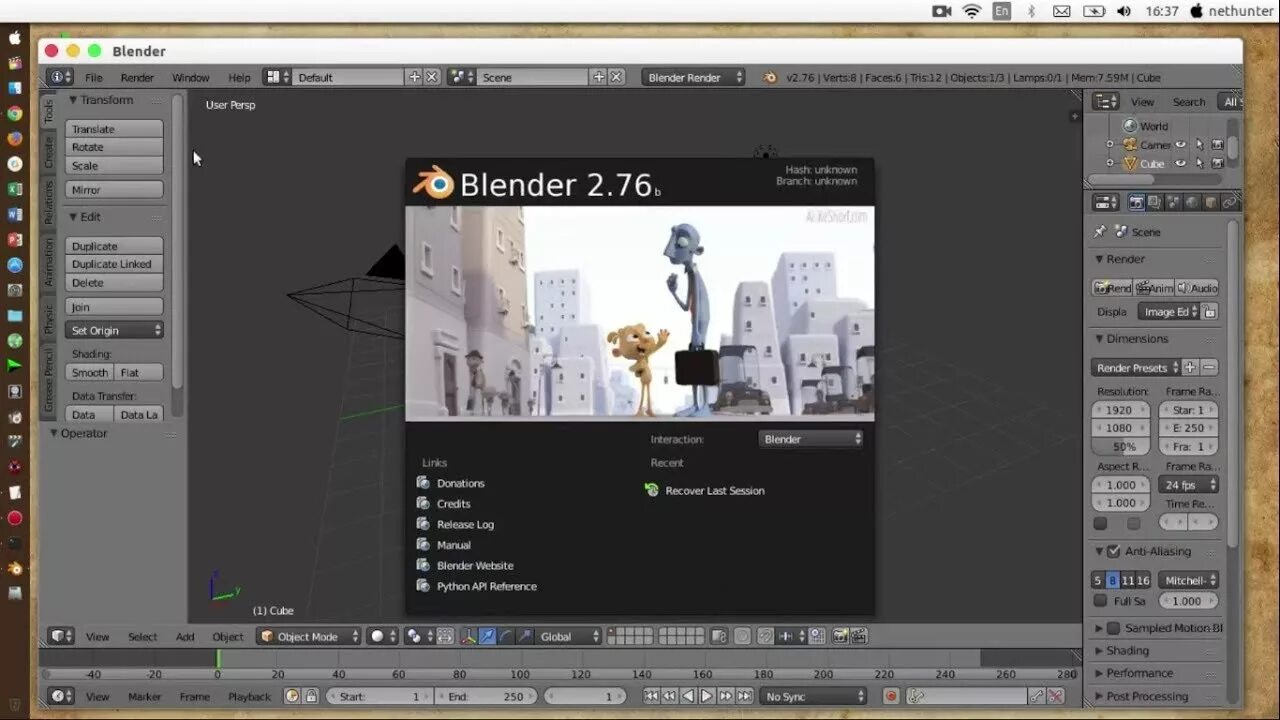Click the Info editor type icon
The width and height of the screenshot is (1280, 720).
coord(61,77)
